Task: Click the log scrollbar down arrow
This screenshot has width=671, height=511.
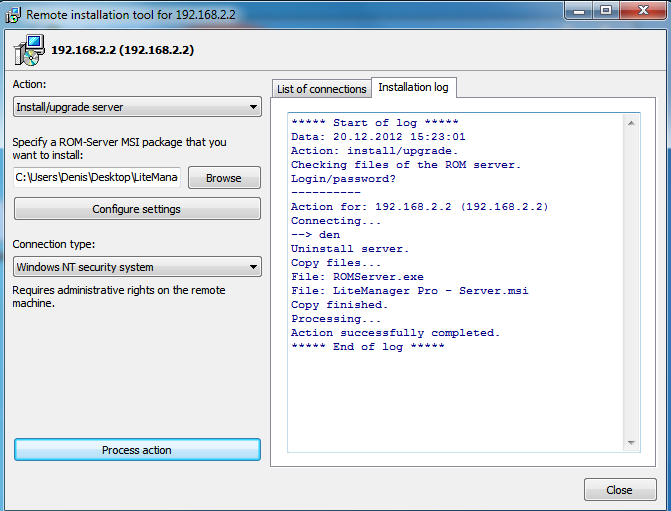Action: (631, 443)
